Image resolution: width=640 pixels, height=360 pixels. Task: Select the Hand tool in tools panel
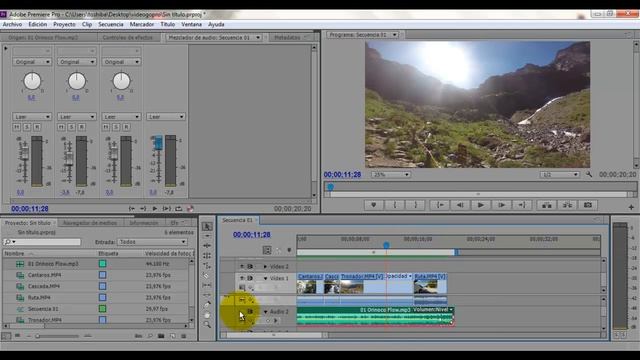(x=207, y=315)
